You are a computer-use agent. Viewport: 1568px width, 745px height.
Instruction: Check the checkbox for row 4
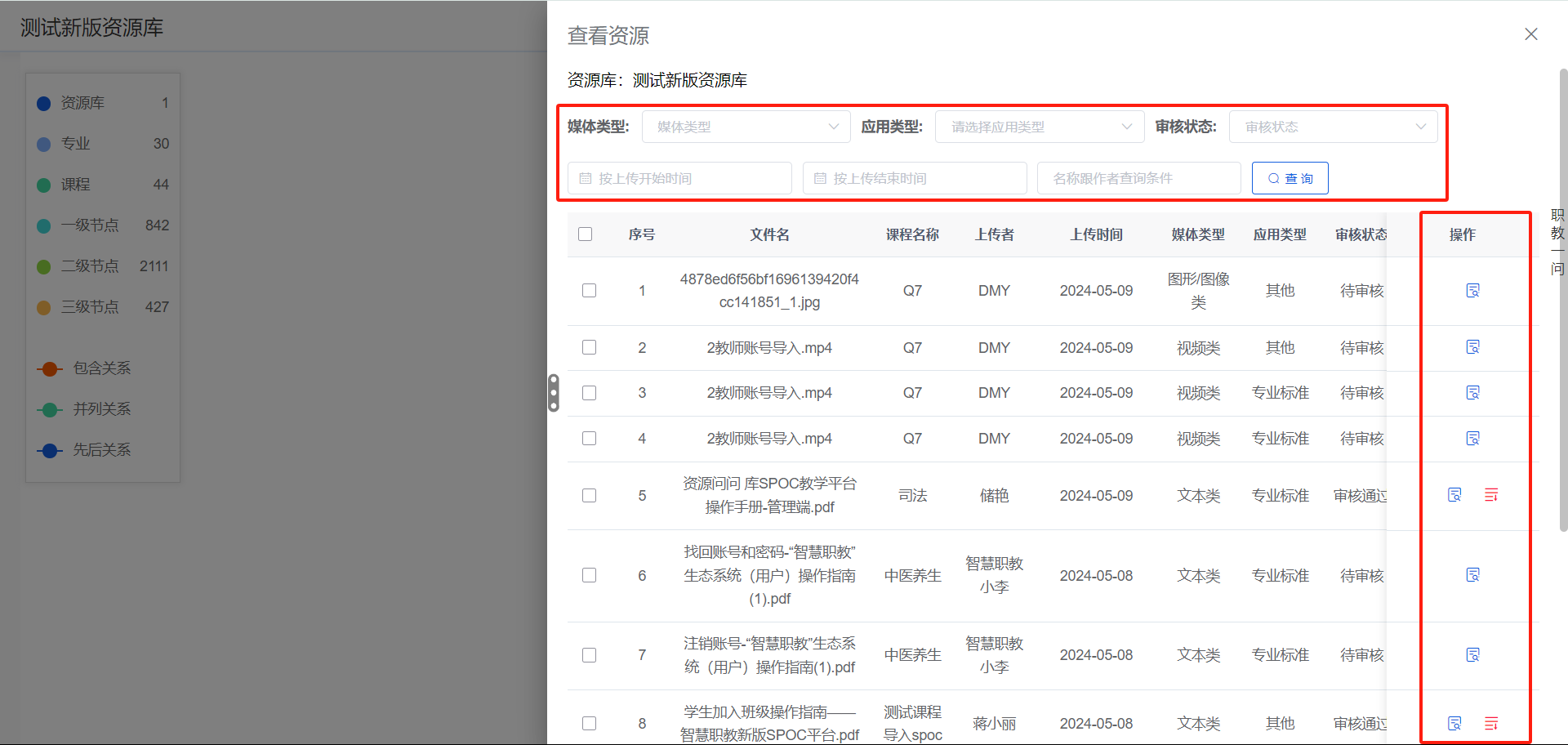589,439
